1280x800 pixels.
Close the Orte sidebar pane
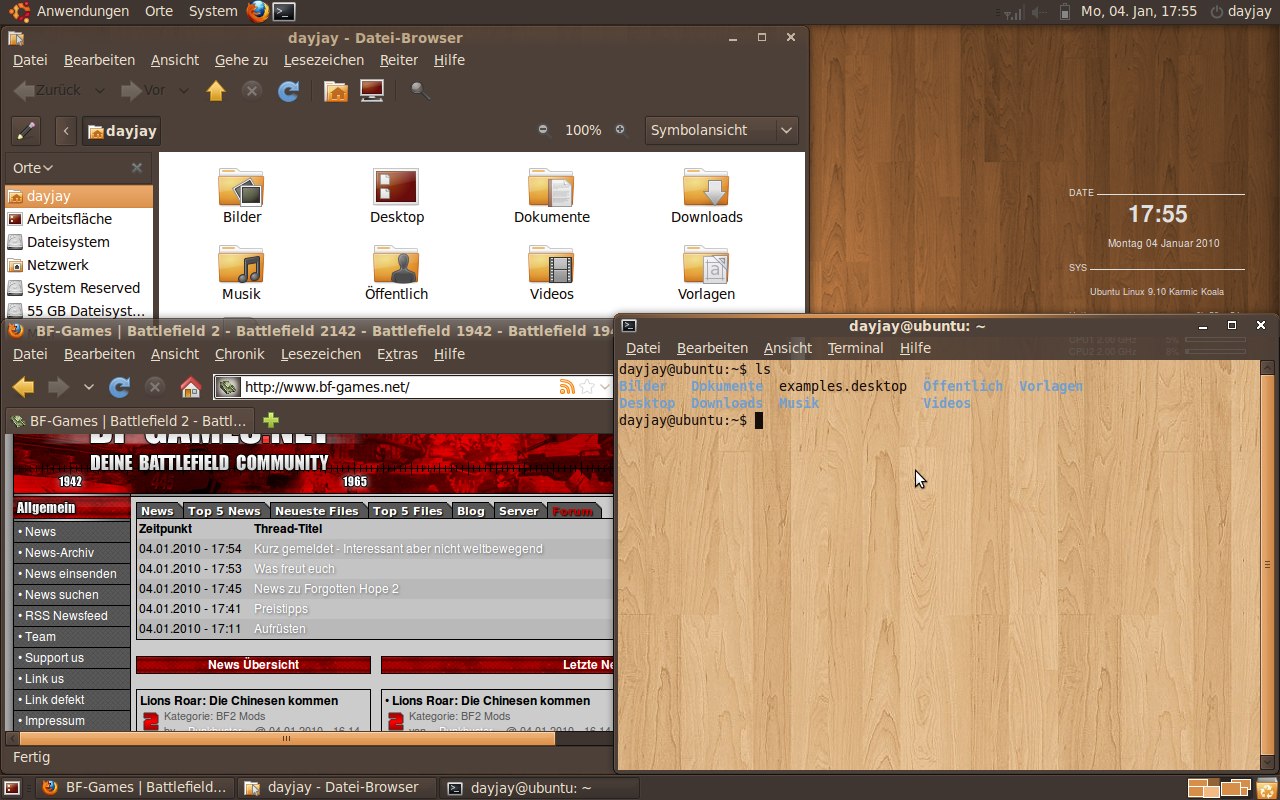tap(137, 168)
